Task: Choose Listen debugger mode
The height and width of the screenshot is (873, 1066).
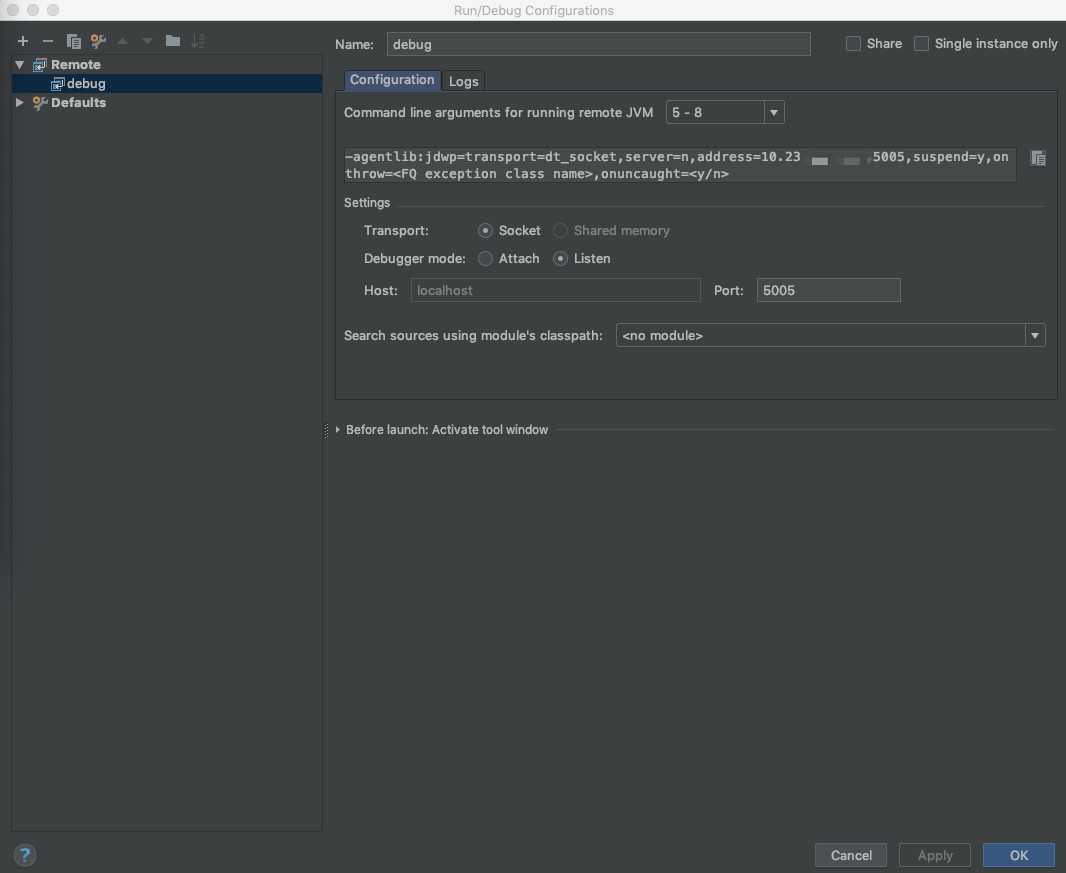Action: coord(560,258)
